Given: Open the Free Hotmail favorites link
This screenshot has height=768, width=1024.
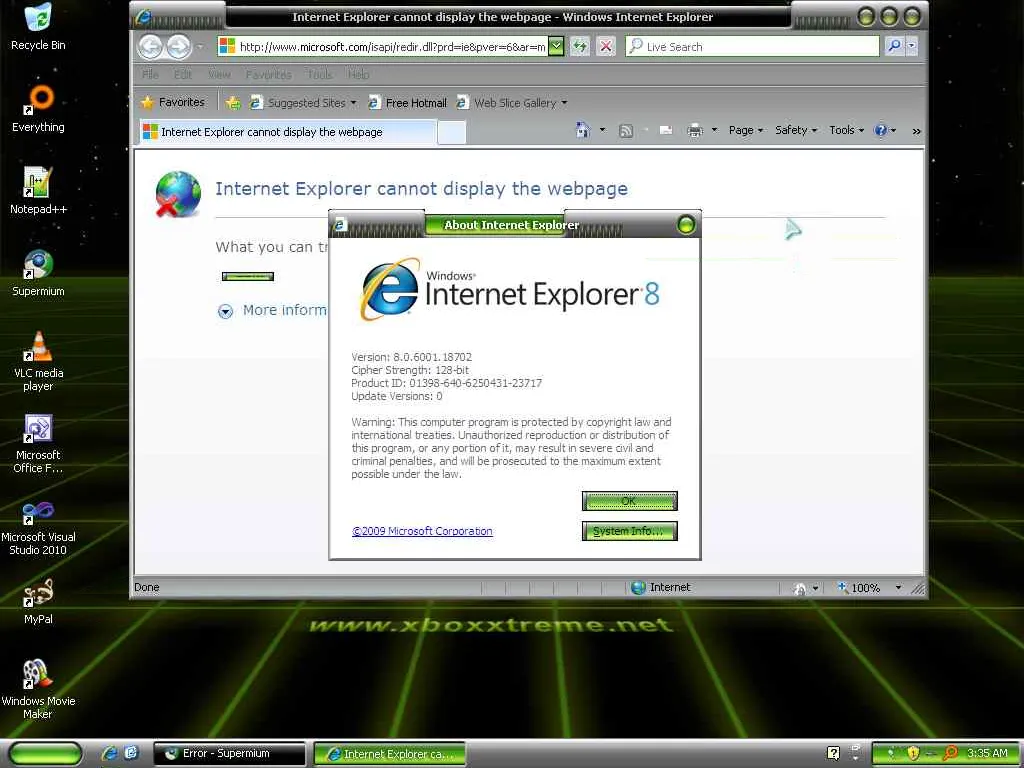Looking at the screenshot, I should 408,103.
